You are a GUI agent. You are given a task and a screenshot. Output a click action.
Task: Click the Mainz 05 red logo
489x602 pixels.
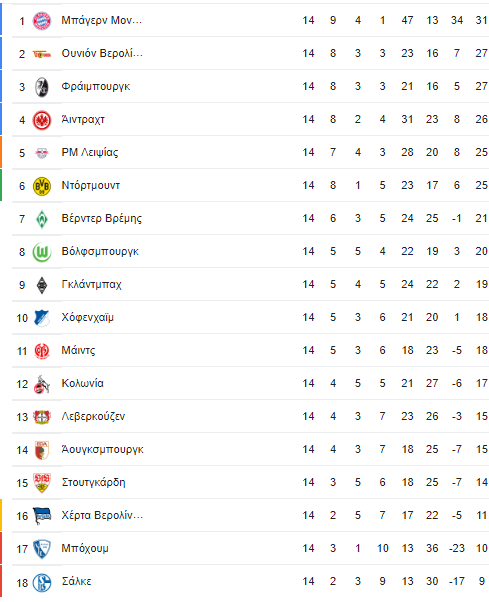(x=41, y=351)
